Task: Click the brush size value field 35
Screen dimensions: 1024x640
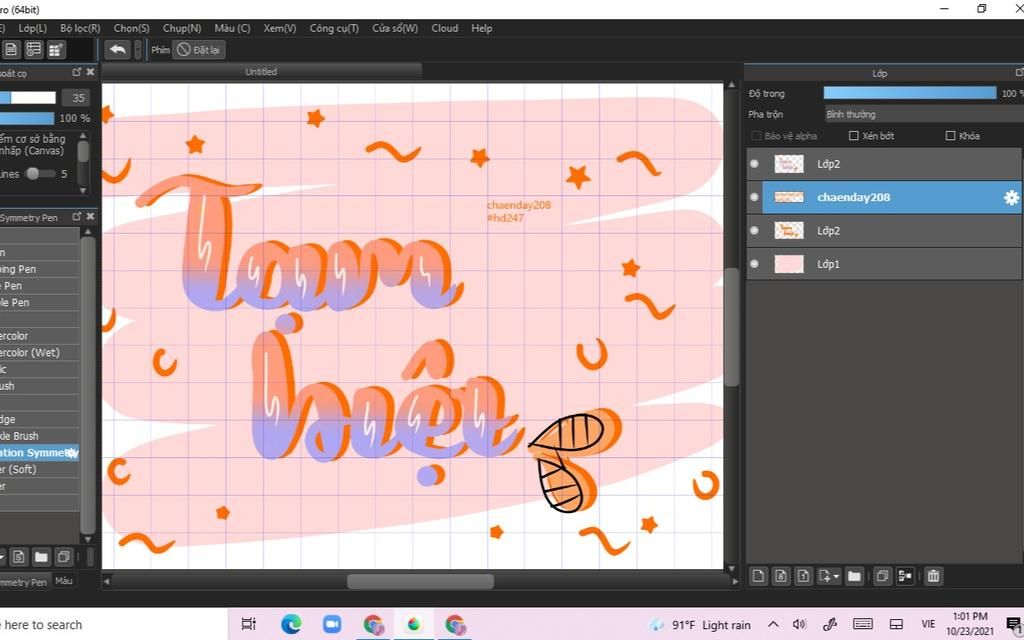Action: click(76, 98)
